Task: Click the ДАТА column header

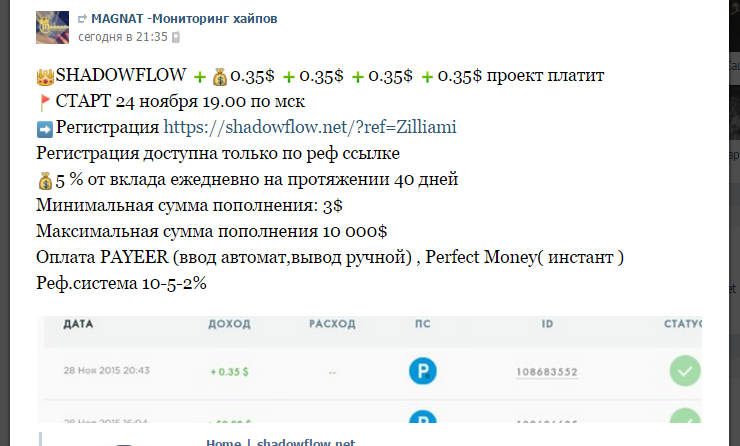Action: point(78,324)
